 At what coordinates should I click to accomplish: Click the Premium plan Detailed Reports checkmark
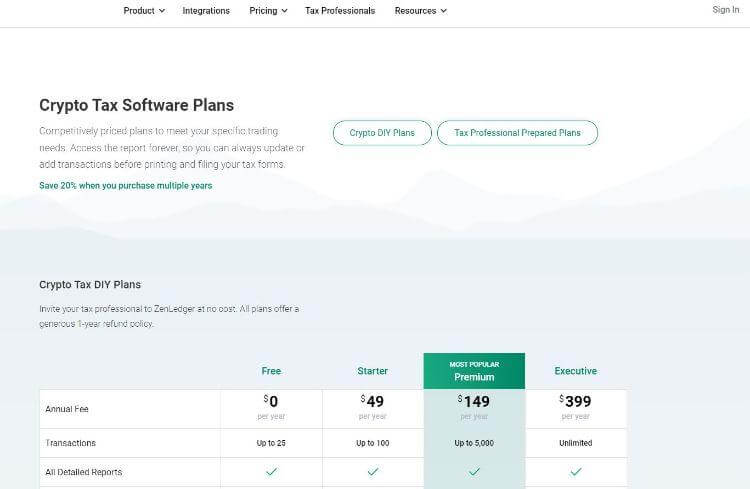[x=474, y=472]
